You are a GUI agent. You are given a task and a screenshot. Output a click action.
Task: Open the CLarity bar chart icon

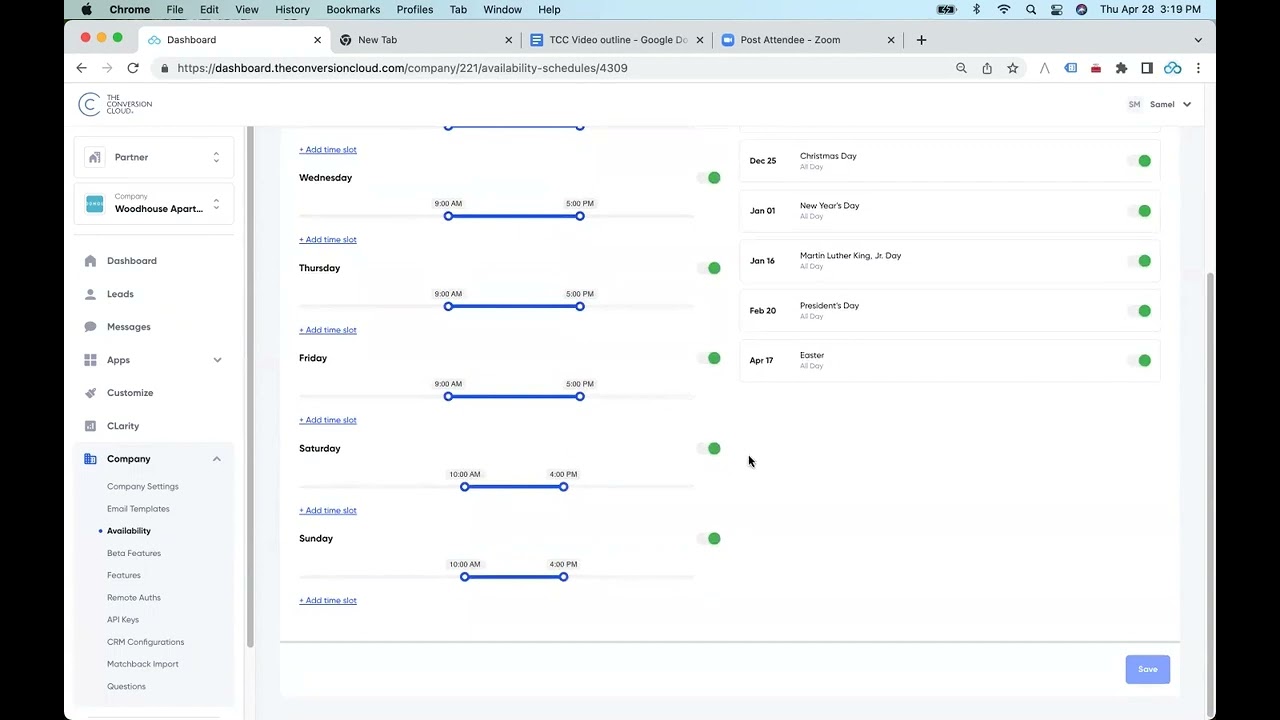pyautogui.click(x=91, y=426)
